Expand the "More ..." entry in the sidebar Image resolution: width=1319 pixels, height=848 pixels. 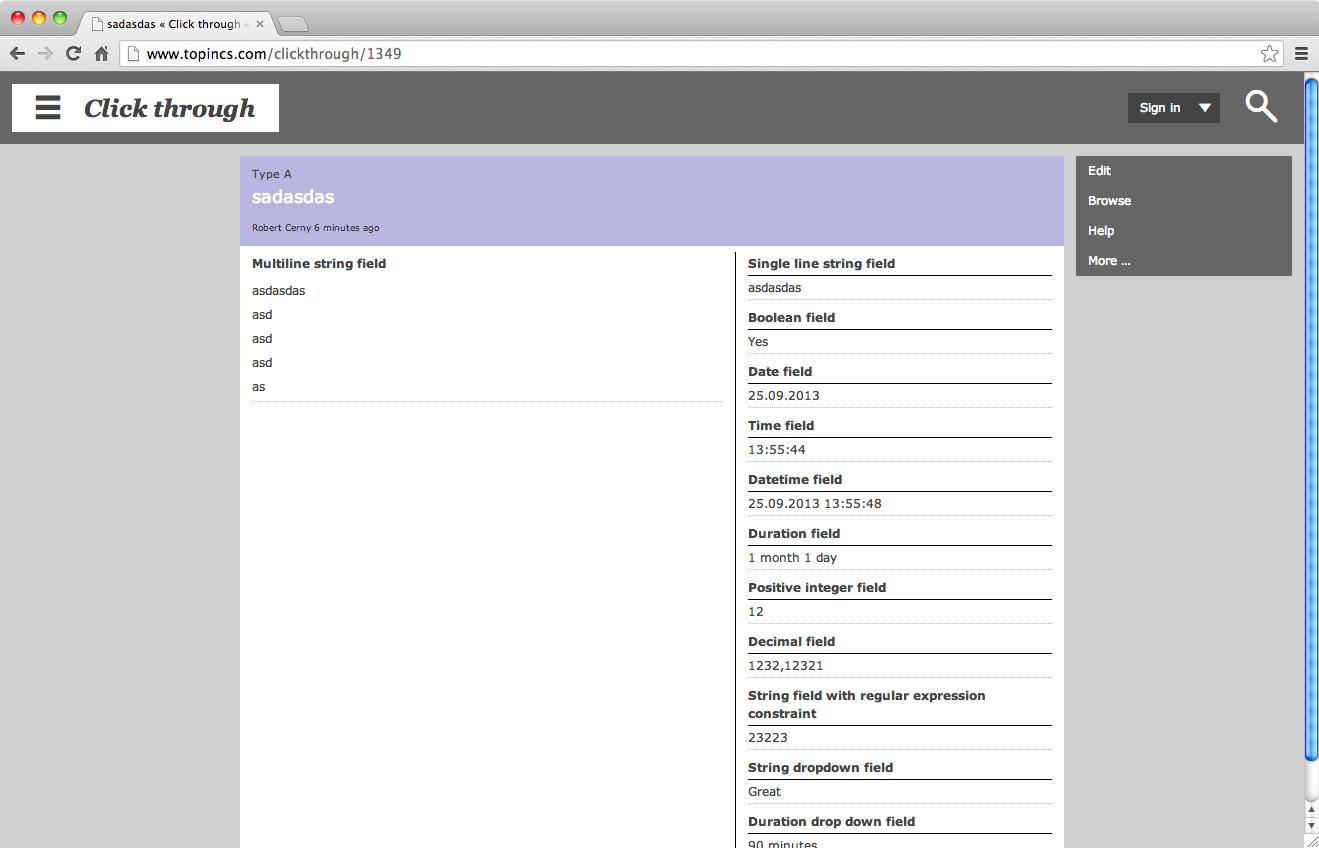tap(1109, 261)
